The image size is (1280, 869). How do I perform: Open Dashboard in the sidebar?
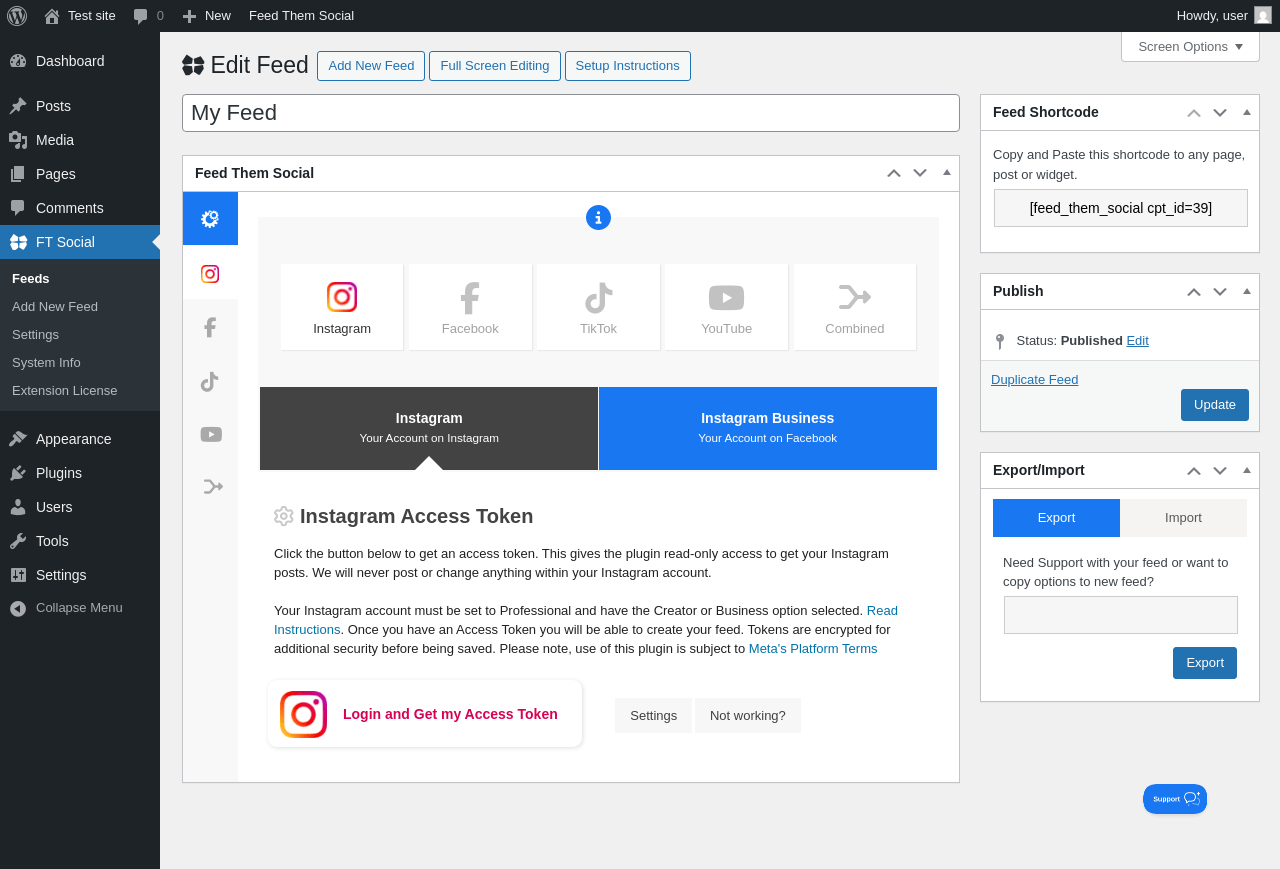(80, 61)
